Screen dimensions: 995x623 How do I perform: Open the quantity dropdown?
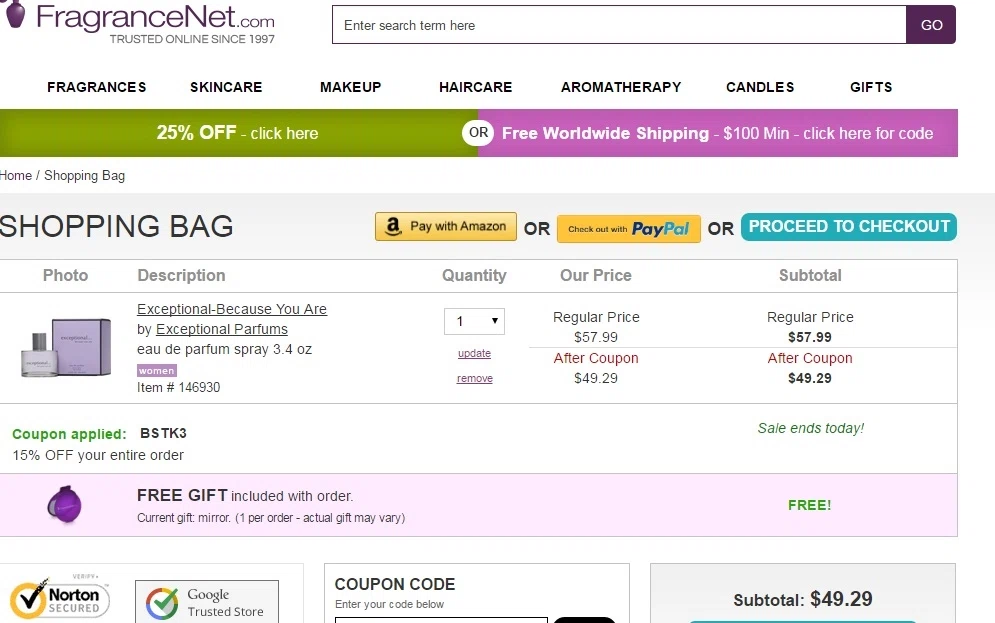(x=474, y=322)
